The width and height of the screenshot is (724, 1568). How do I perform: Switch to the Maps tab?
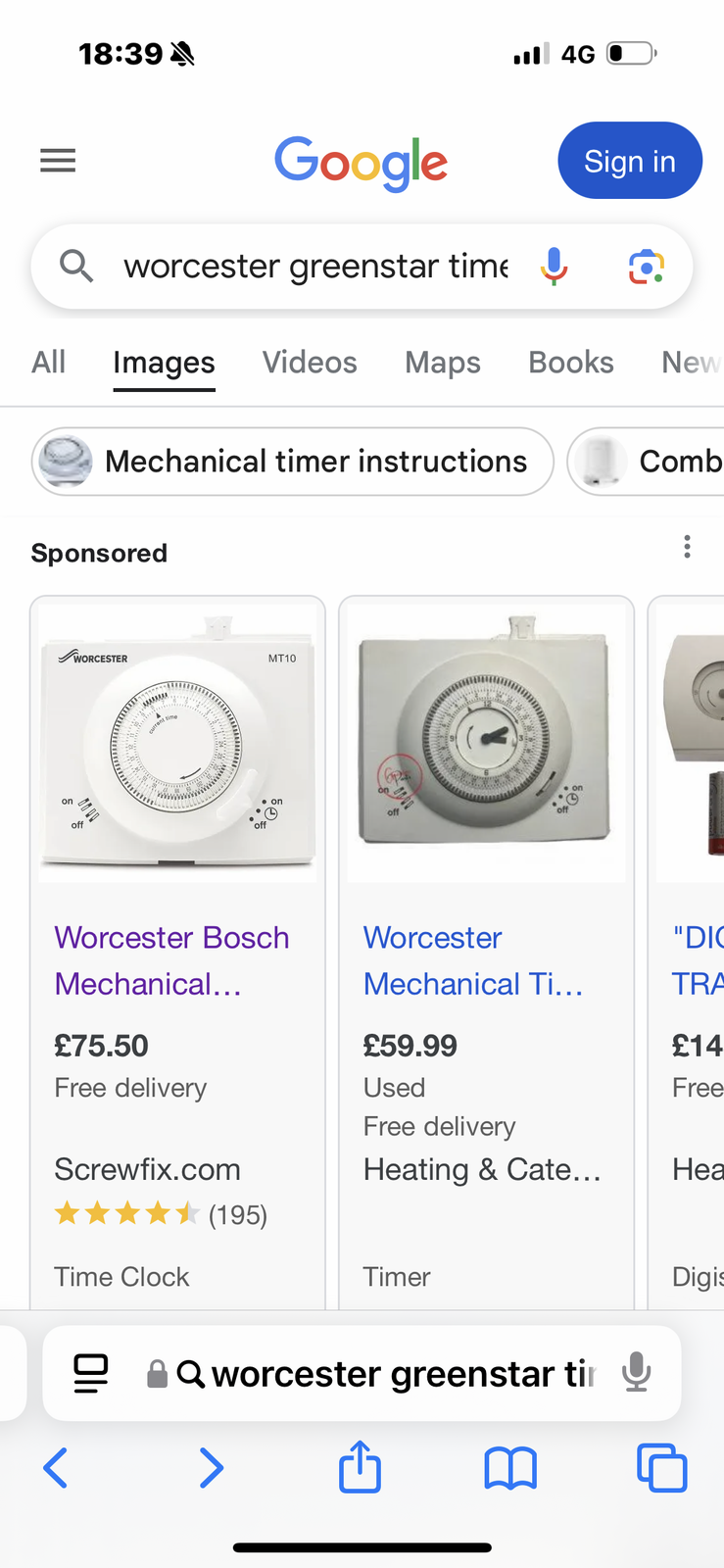[443, 363]
